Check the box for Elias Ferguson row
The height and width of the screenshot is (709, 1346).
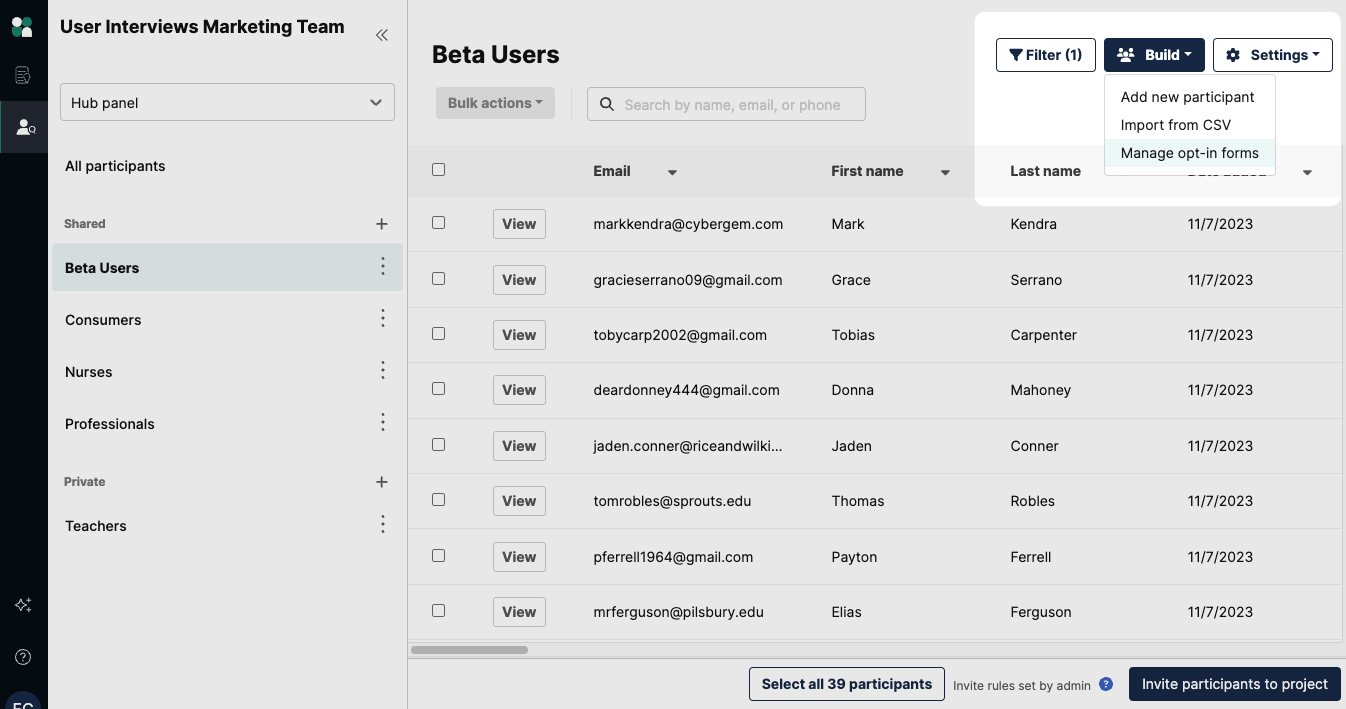pos(438,610)
